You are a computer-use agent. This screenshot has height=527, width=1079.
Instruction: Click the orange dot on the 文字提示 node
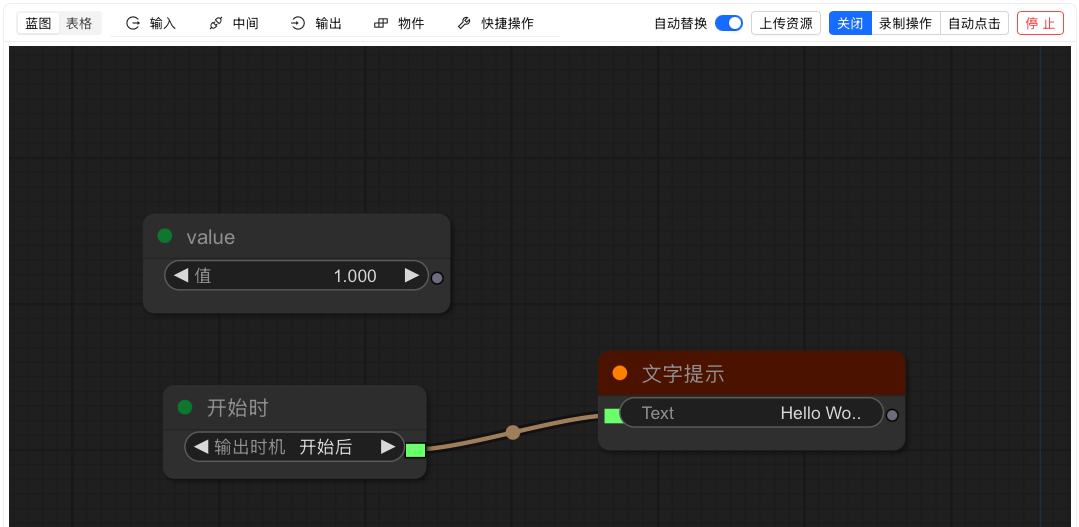620,373
